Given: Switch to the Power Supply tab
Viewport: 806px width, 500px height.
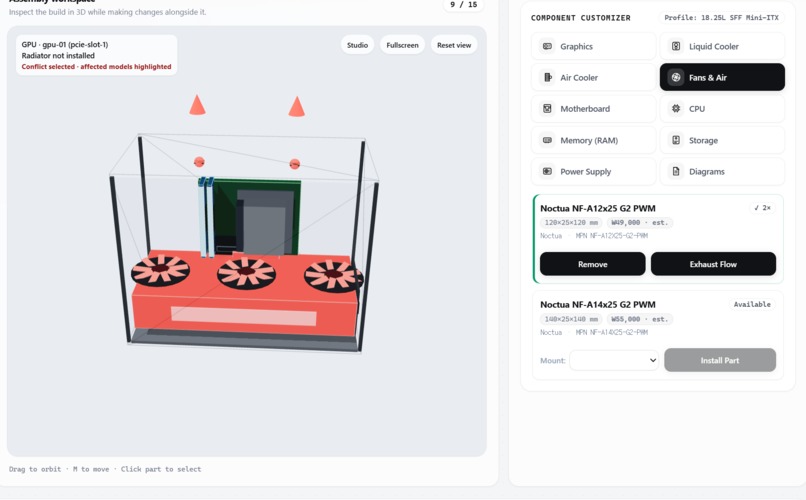Looking at the screenshot, I should pos(594,172).
